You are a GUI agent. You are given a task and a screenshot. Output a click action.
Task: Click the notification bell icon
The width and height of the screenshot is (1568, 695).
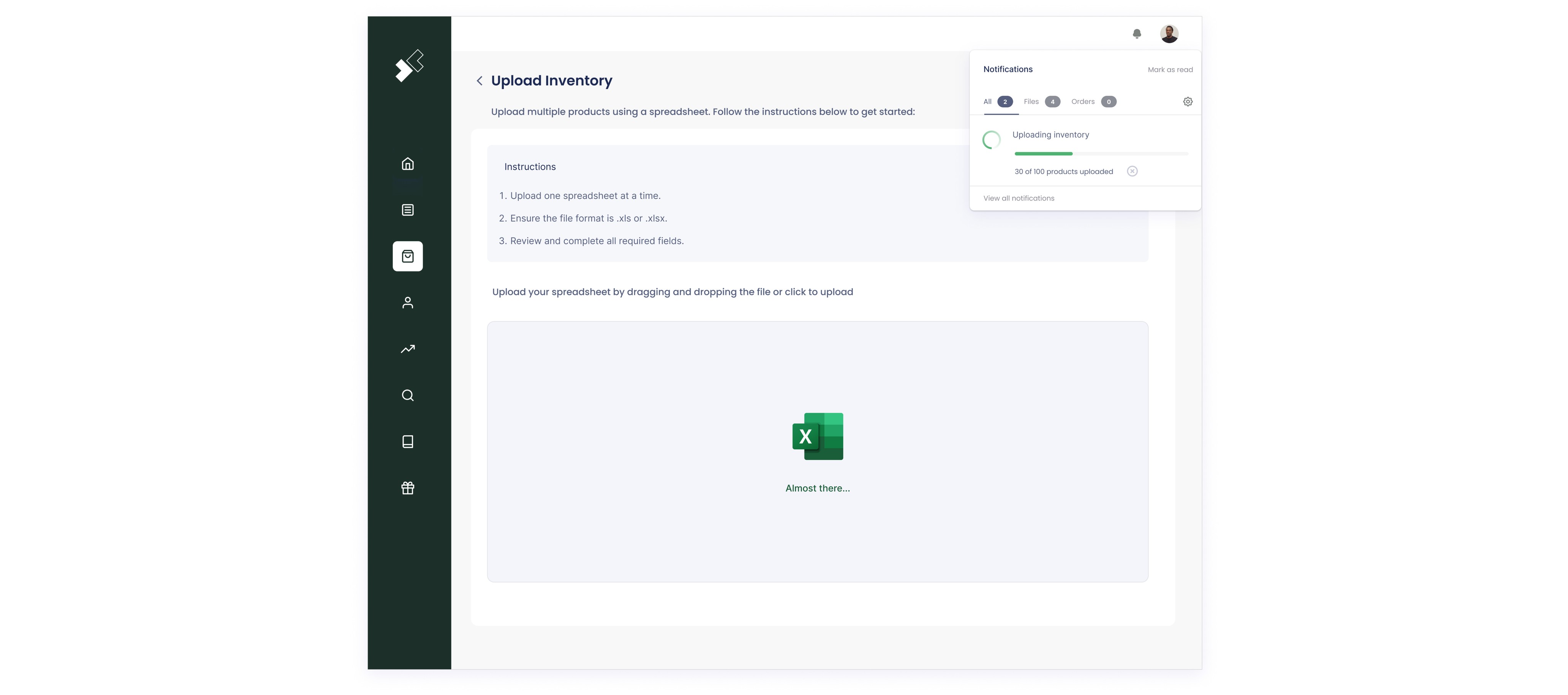coord(1137,34)
